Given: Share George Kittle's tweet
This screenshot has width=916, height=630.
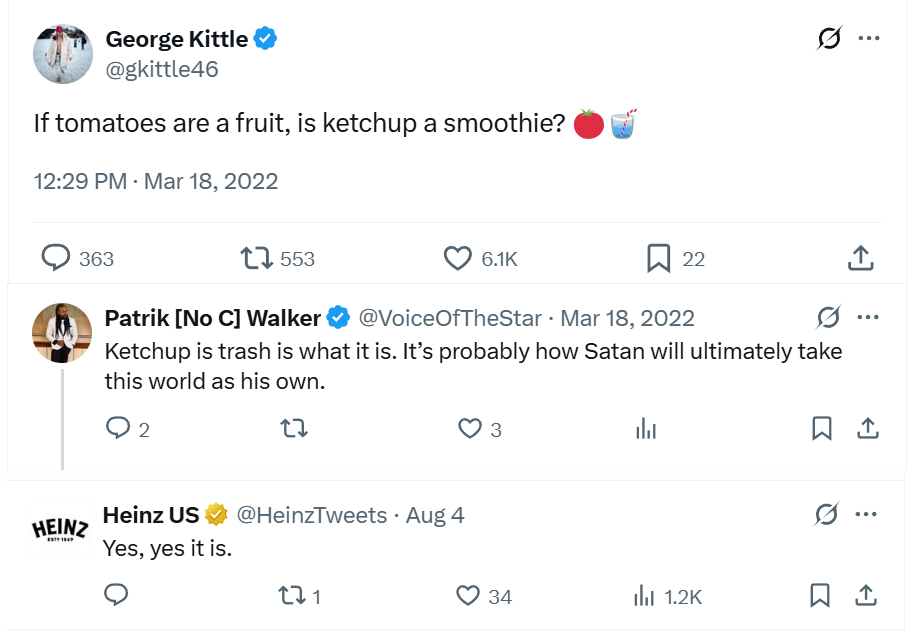Looking at the screenshot, I should [860, 258].
